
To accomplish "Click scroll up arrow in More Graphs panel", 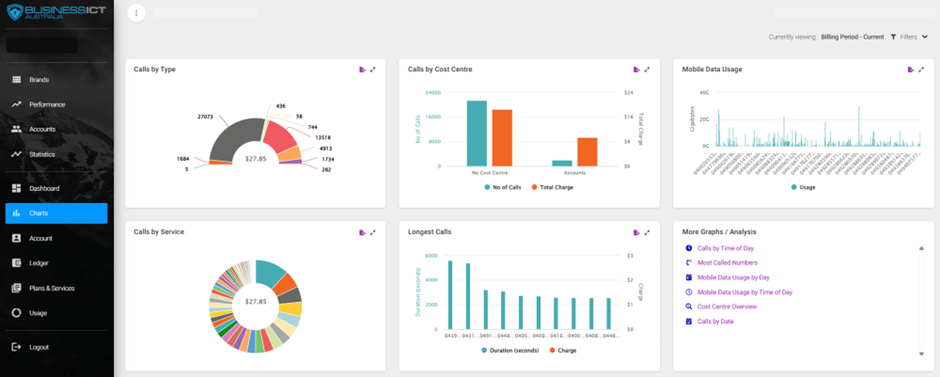I will pos(921,248).
